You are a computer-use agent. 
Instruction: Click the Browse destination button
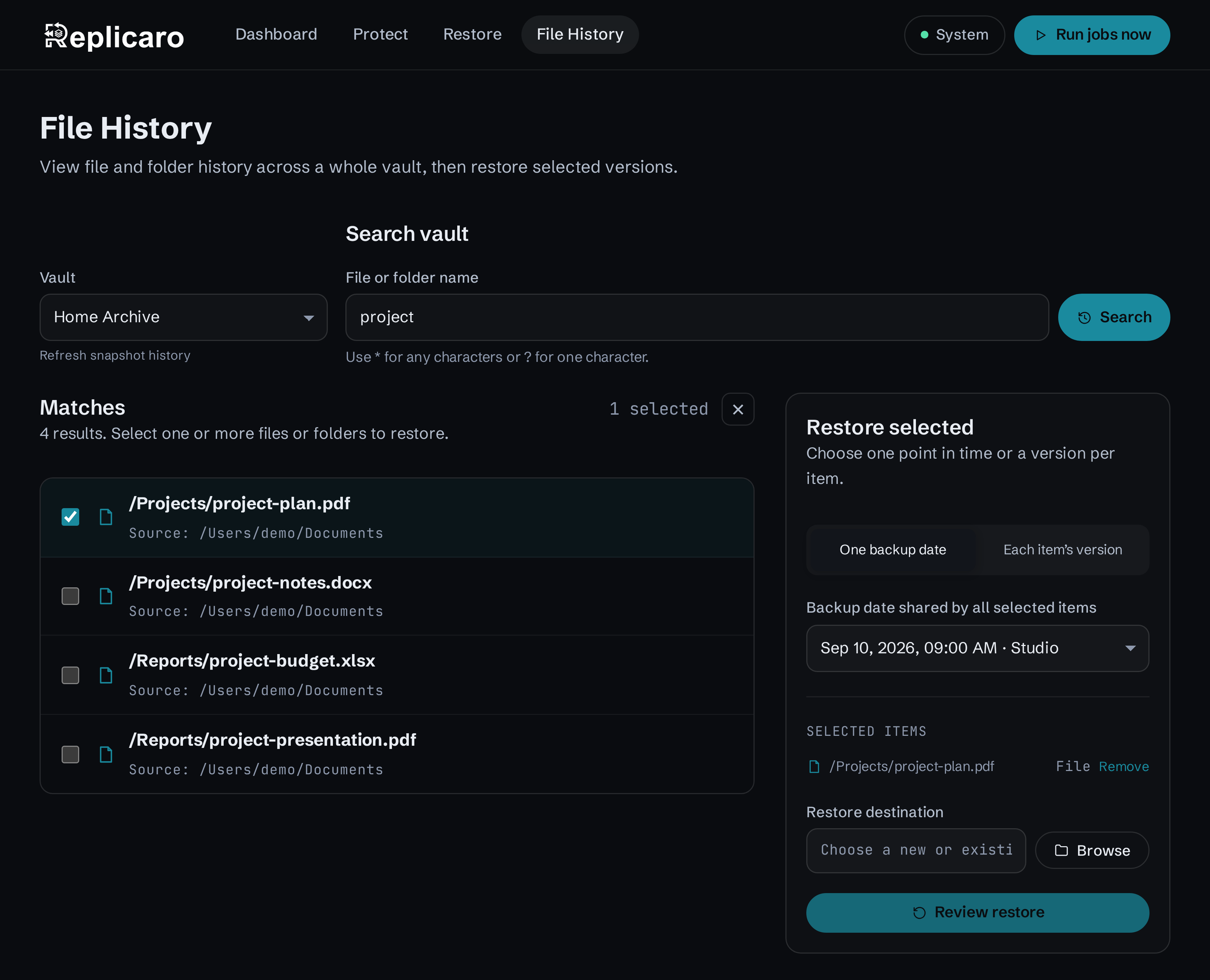(1092, 850)
